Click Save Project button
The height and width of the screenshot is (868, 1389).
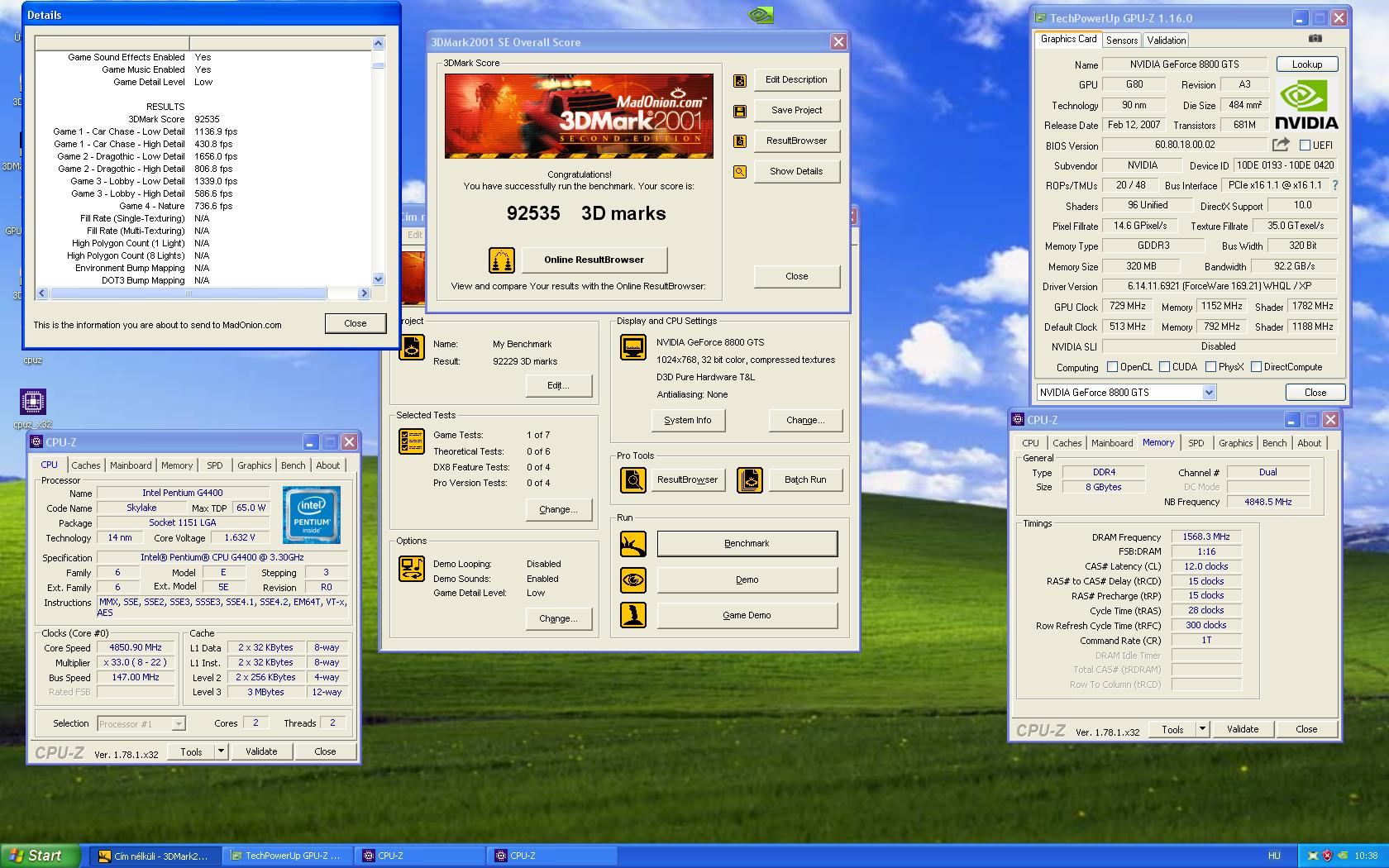click(x=796, y=110)
